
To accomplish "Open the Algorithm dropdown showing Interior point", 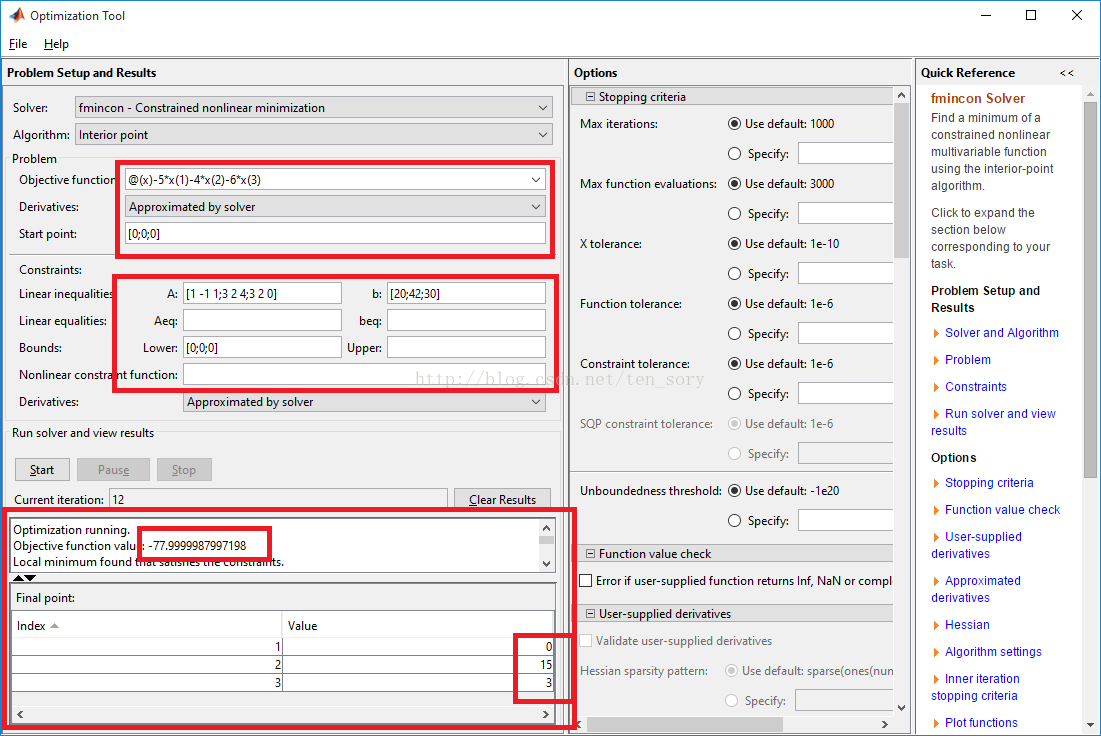I will tap(313, 134).
